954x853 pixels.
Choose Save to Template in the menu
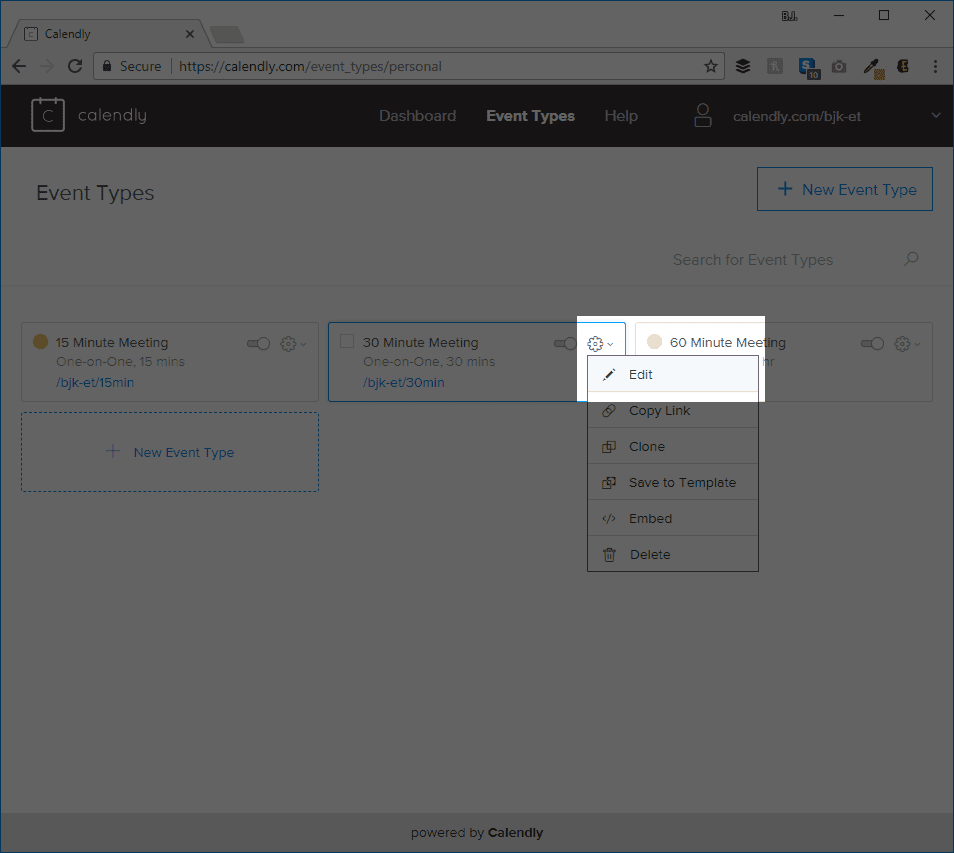coord(673,482)
